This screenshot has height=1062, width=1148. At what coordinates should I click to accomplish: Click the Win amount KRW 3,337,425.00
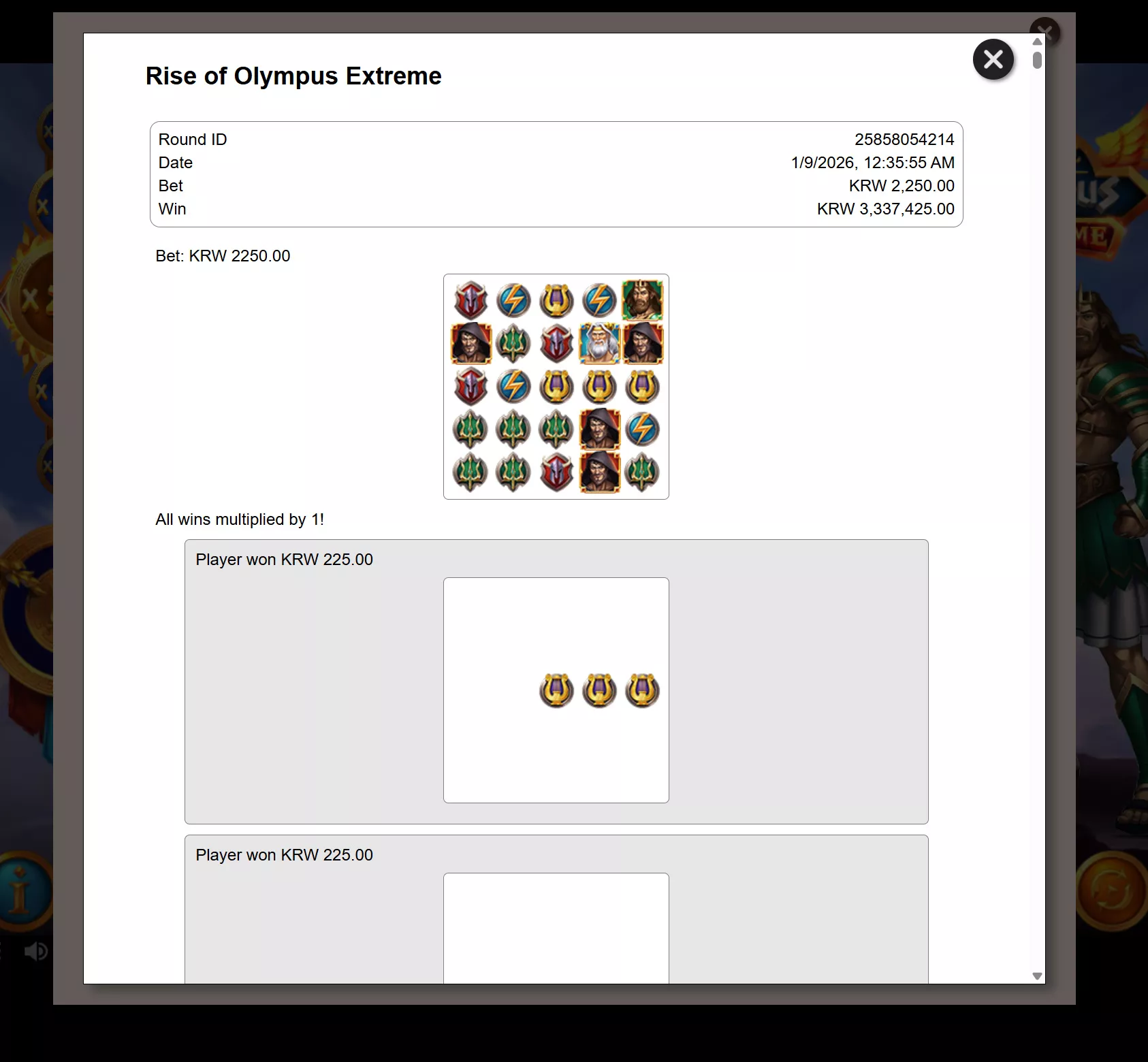point(886,209)
